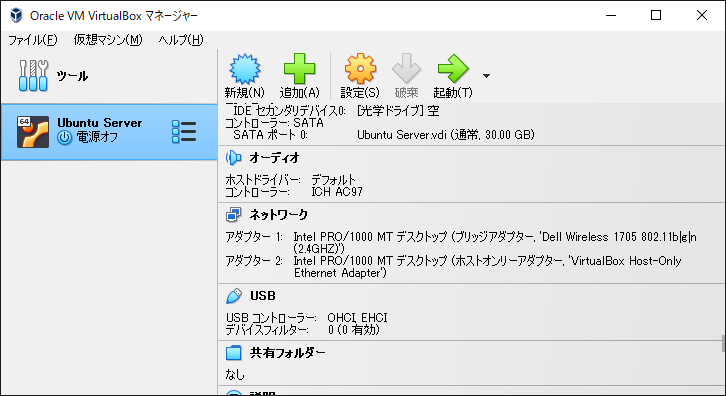Click the Audio (オーディオ) speaker icon

(x=233, y=158)
